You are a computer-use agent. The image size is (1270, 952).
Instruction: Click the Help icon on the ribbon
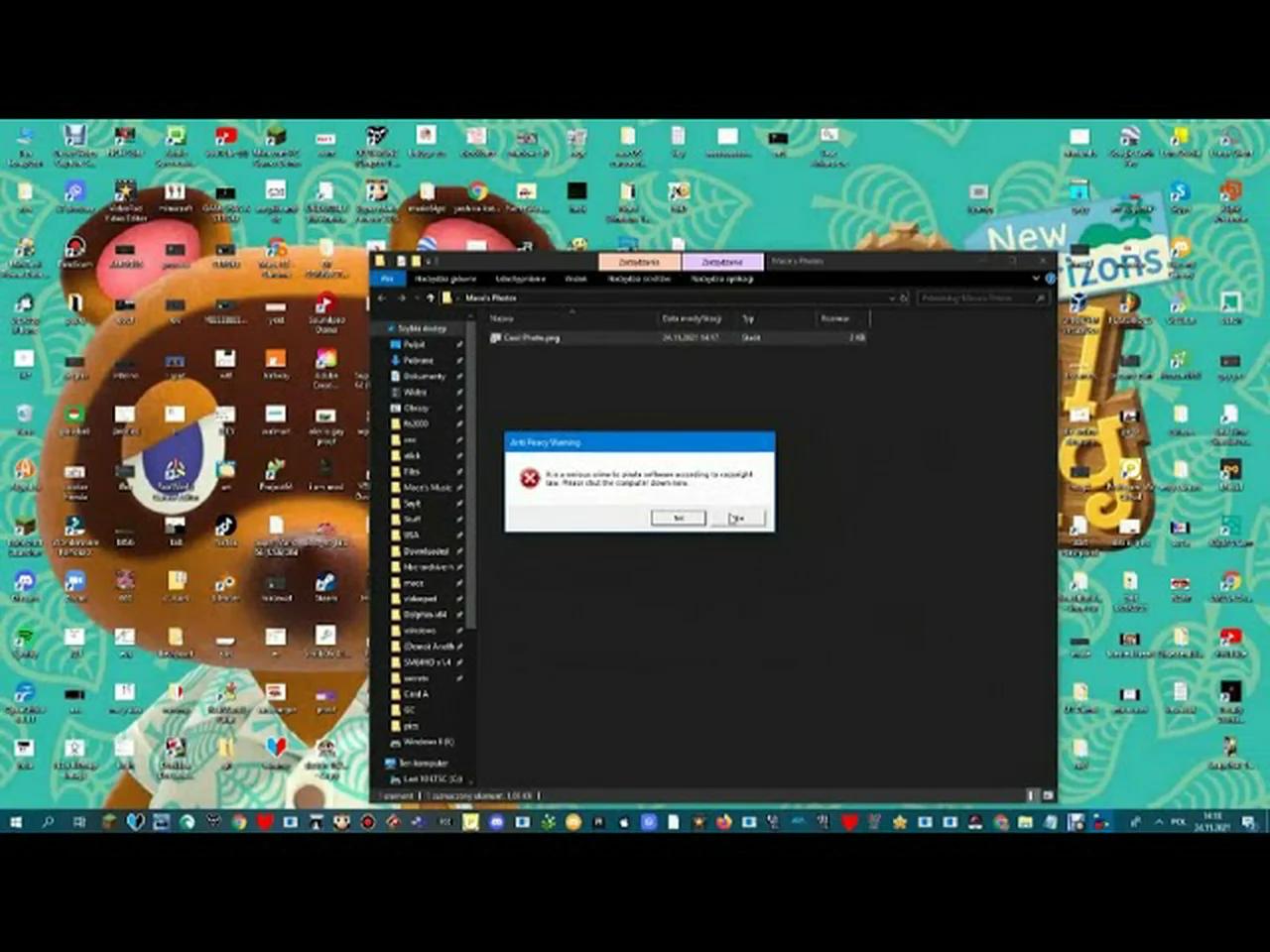[x=1051, y=279]
